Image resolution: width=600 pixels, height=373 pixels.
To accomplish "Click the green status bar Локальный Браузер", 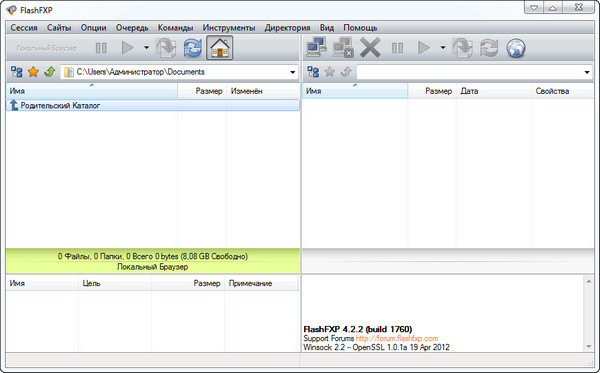I will coord(153,267).
